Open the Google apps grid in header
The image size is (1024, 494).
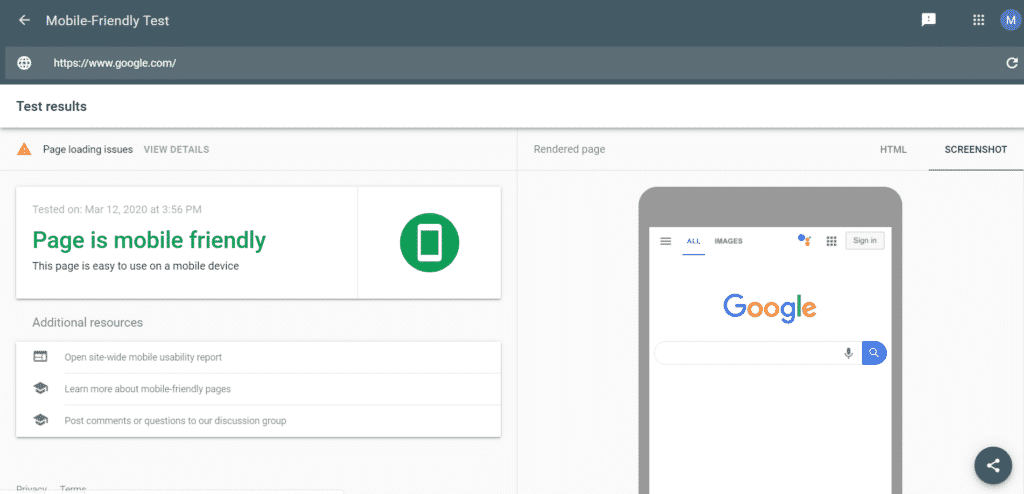[x=978, y=20]
